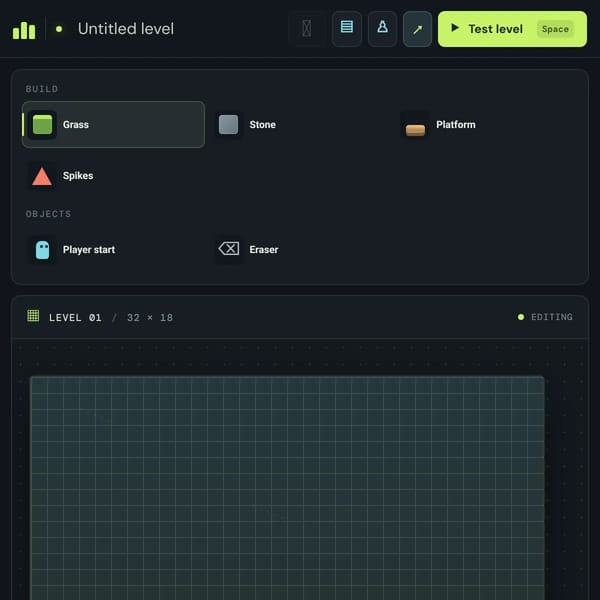Click the "LEVEL 01" label
The image size is (600, 600).
[75, 318]
